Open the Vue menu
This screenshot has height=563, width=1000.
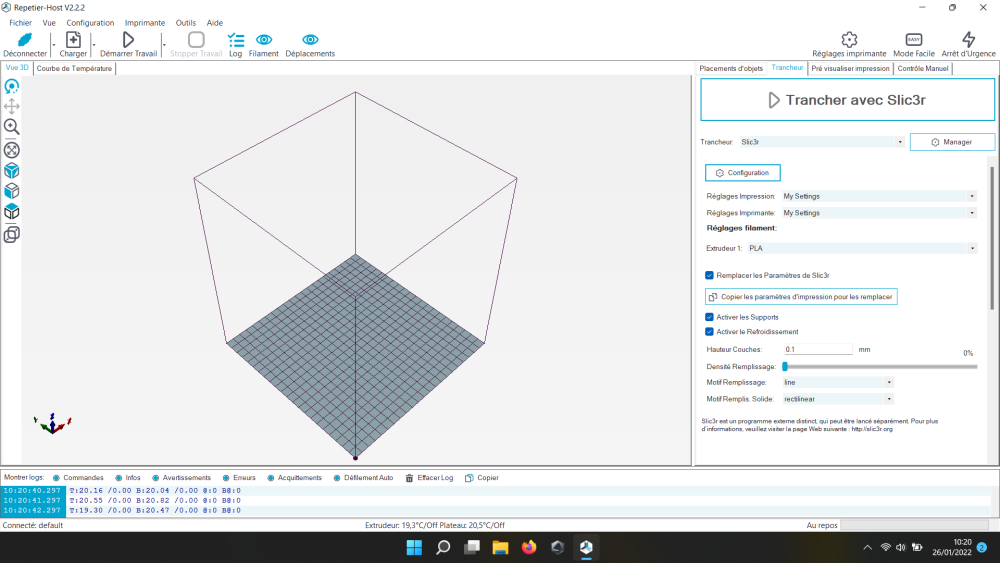click(49, 23)
